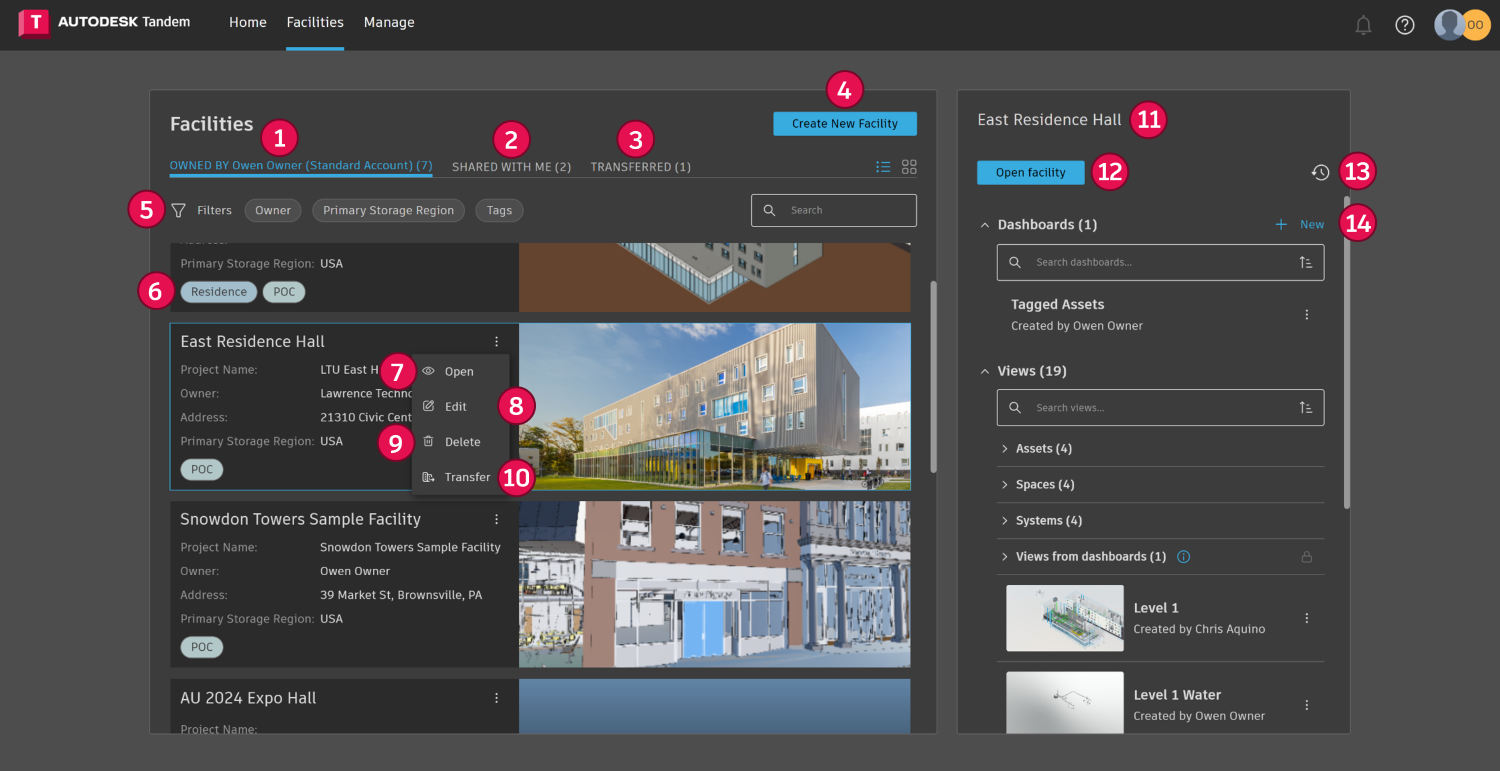Open the Tags filter
The height and width of the screenshot is (771, 1500).
click(x=500, y=210)
